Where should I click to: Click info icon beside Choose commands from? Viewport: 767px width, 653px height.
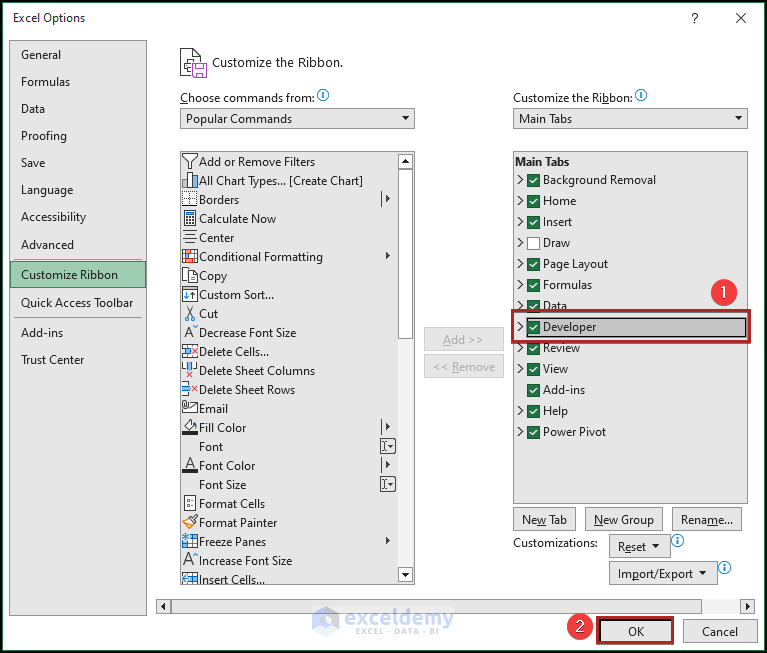[x=323, y=95]
